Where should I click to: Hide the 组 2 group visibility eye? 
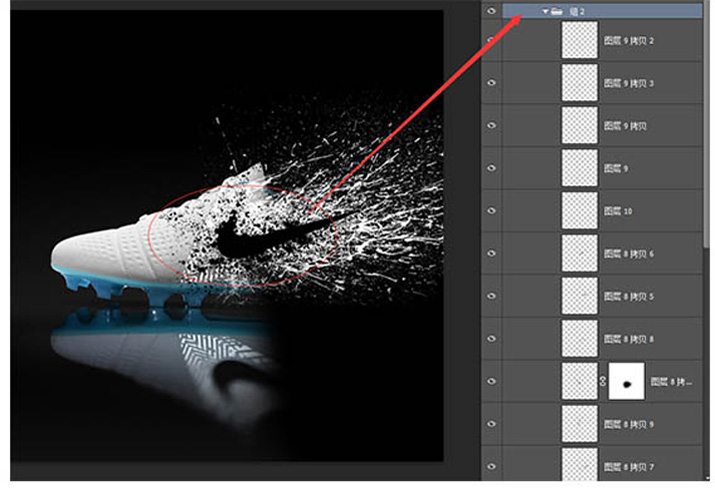coord(491,11)
